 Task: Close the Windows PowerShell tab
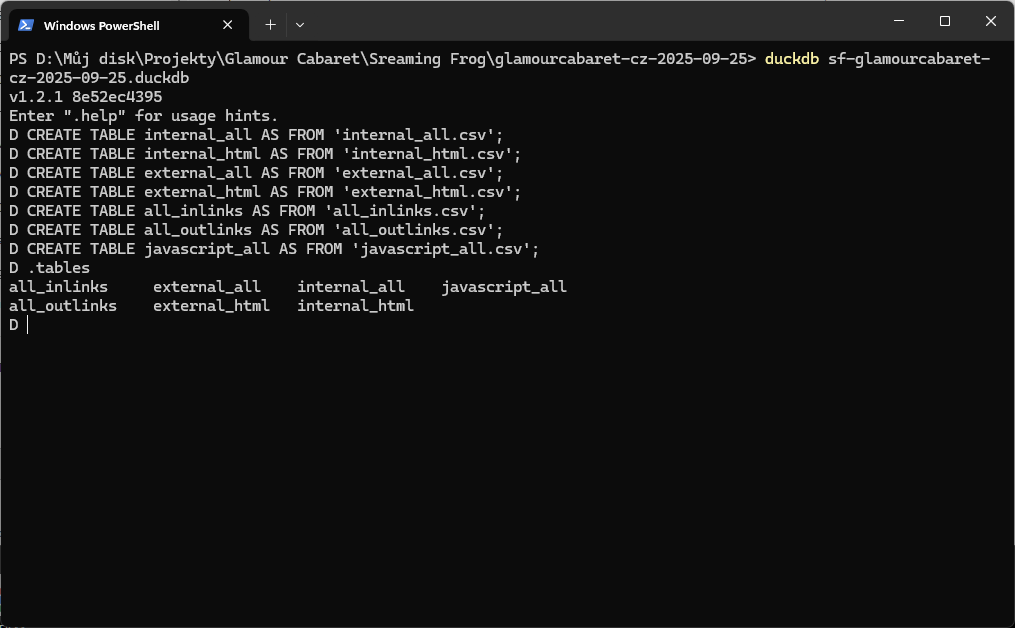[x=229, y=25]
